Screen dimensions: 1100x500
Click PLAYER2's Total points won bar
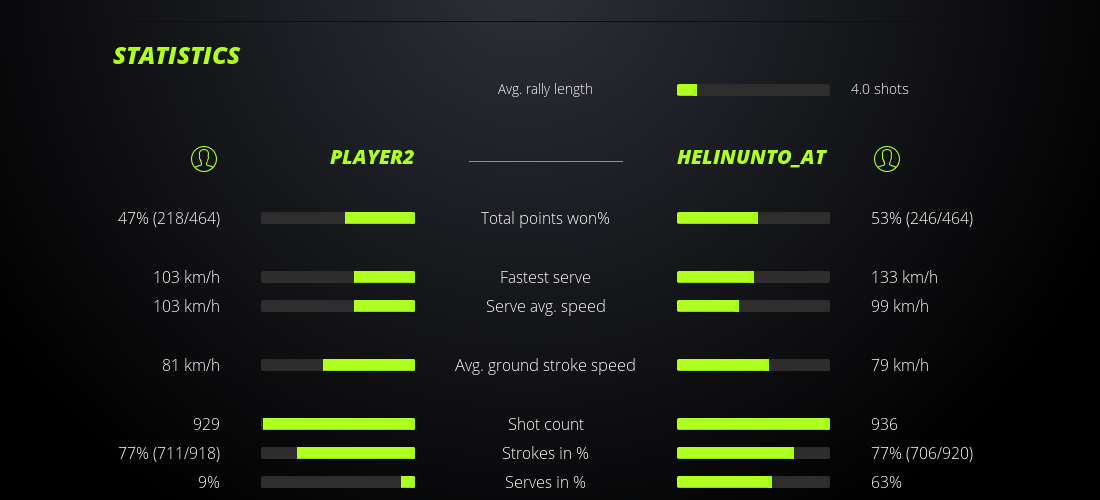point(338,218)
